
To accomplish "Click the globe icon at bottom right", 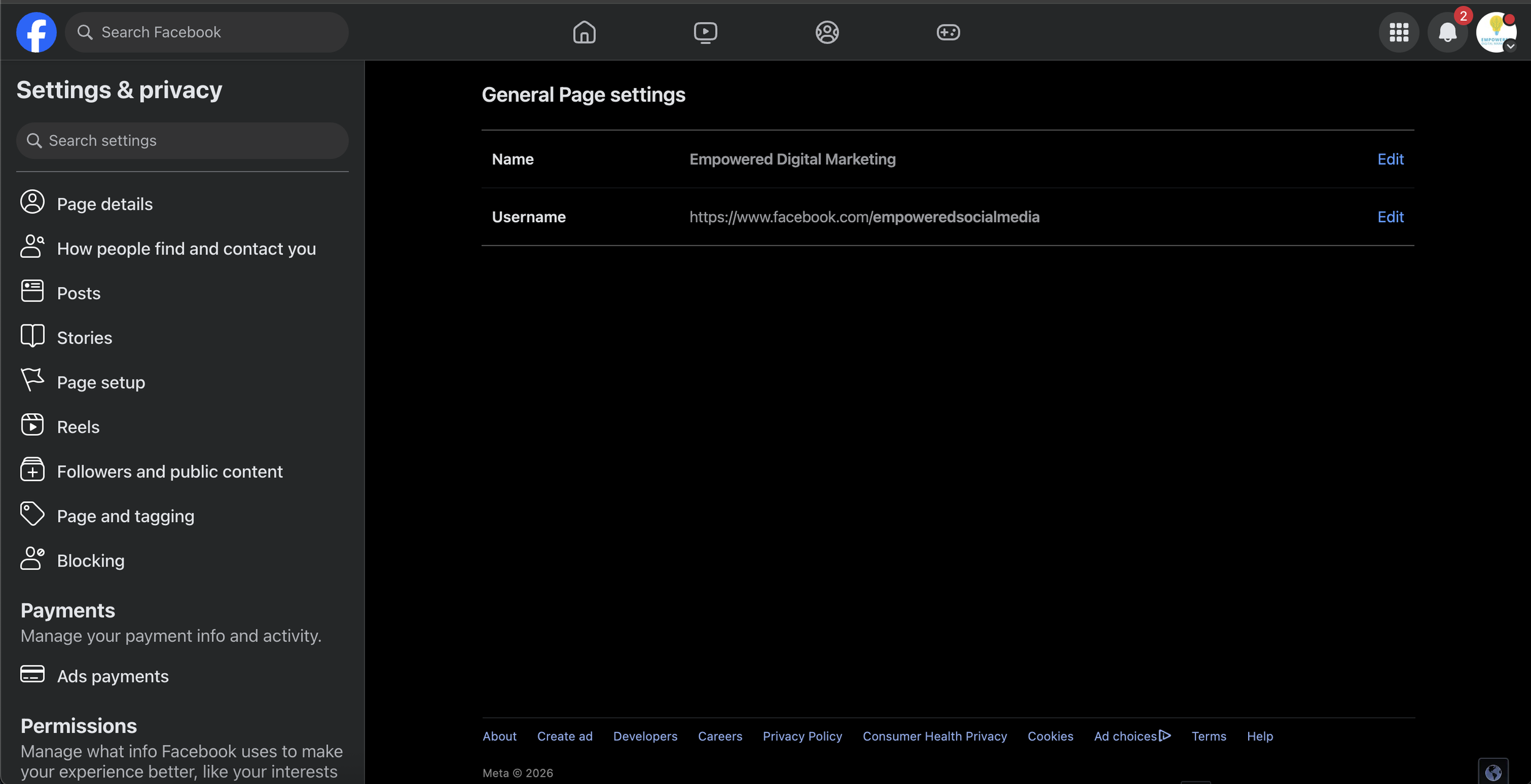I will click(1493, 772).
